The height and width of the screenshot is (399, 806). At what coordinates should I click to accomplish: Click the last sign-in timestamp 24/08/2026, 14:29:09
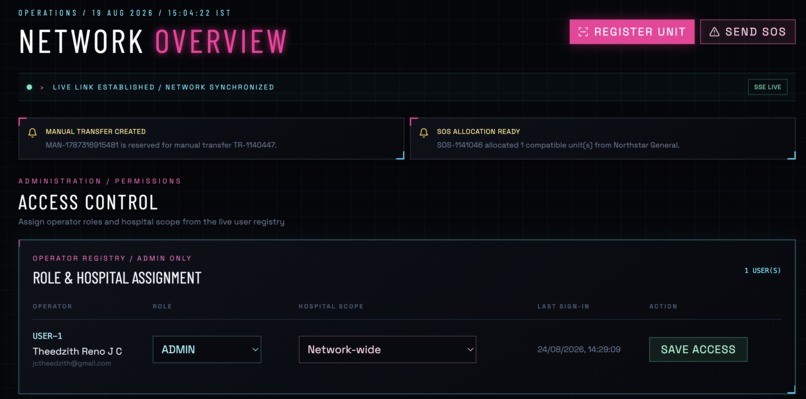point(579,350)
